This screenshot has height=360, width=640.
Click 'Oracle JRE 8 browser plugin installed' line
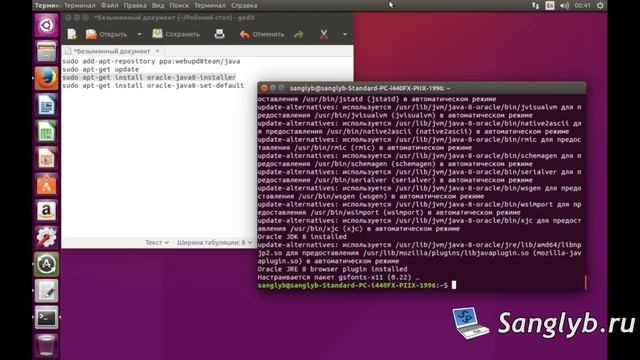[332, 269]
